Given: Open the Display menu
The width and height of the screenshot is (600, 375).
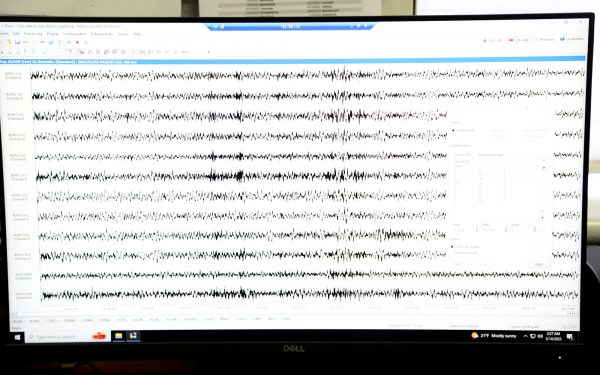Looking at the screenshot, I should [53, 34].
